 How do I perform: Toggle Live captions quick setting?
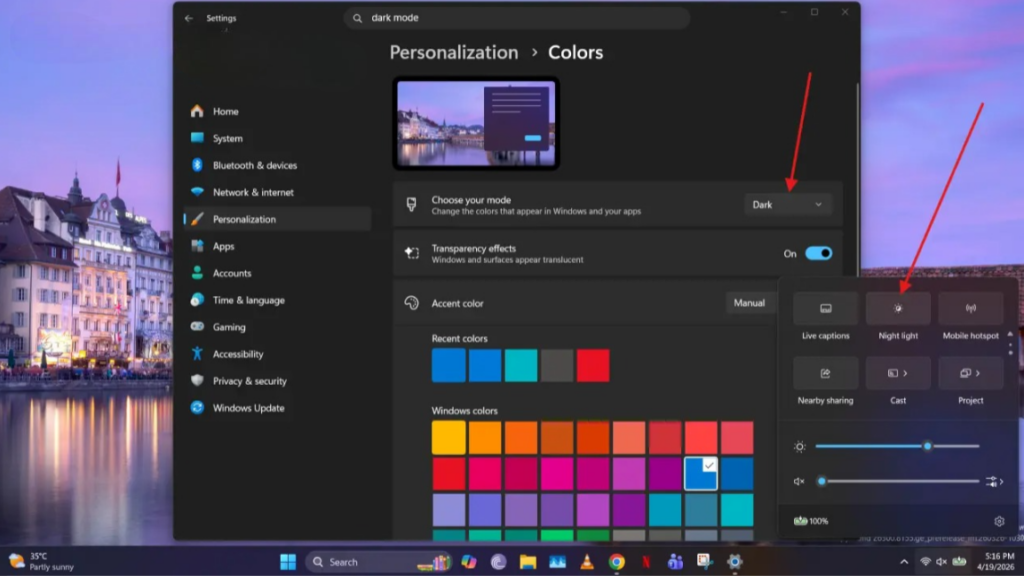point(825,308)
